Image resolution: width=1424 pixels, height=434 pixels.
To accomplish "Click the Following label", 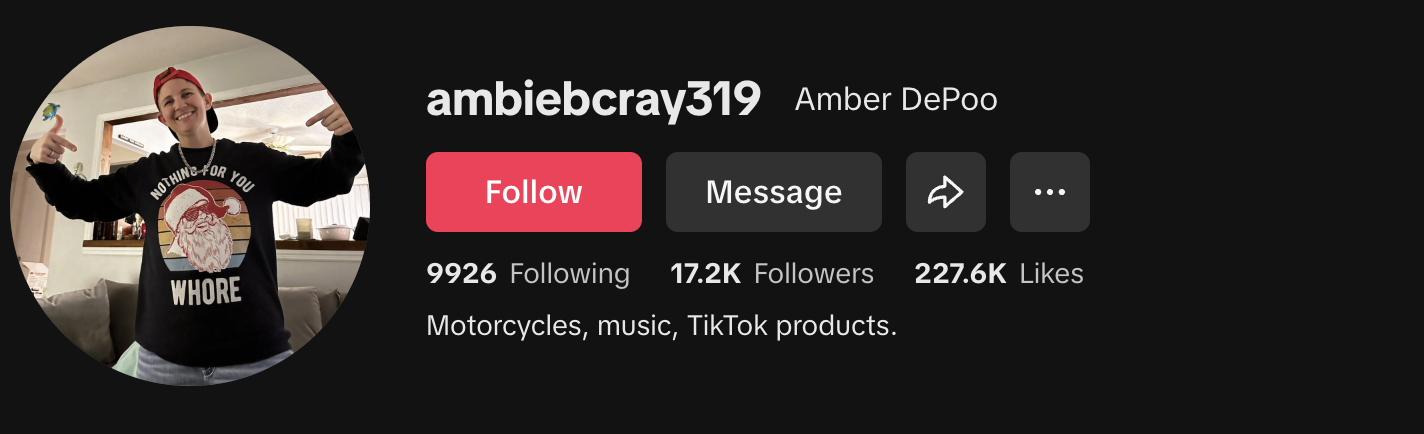I will [x=570, y=274].
